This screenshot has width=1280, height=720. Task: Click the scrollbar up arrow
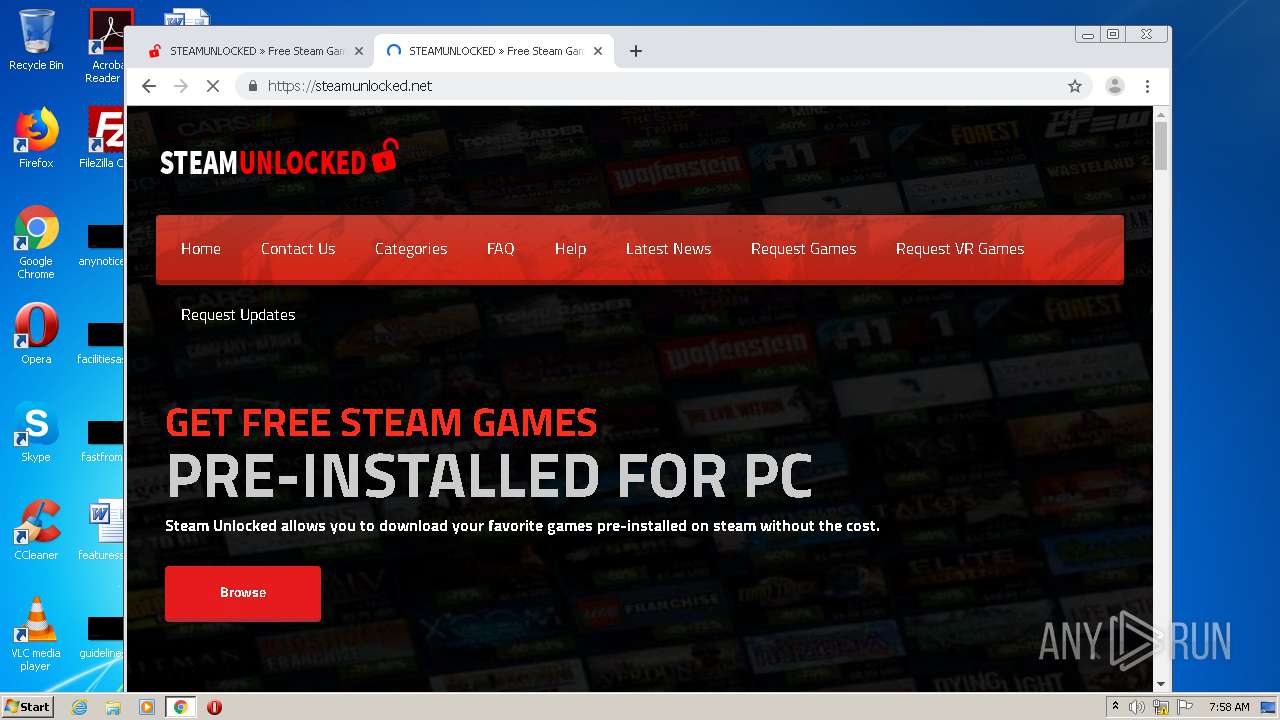tap(1161, 114)
